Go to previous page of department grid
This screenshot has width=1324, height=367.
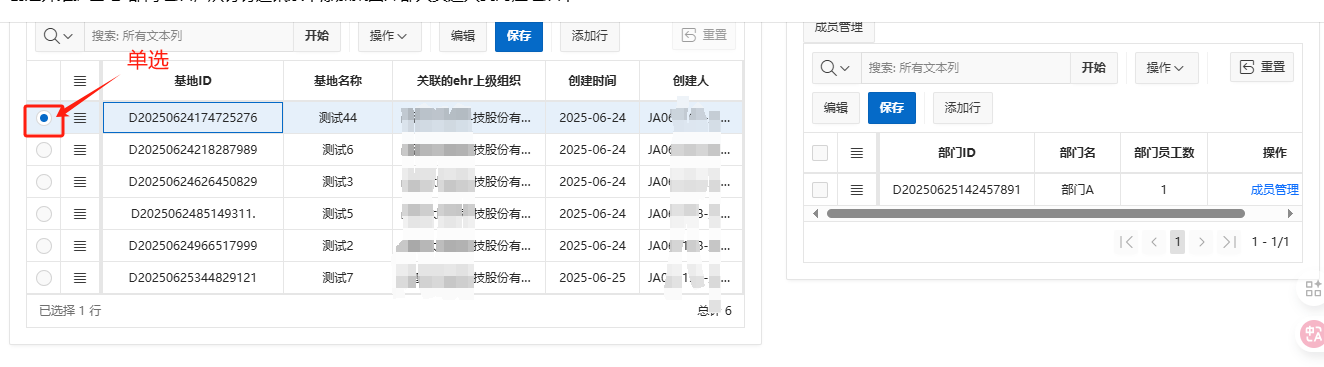coord(1154,242)
